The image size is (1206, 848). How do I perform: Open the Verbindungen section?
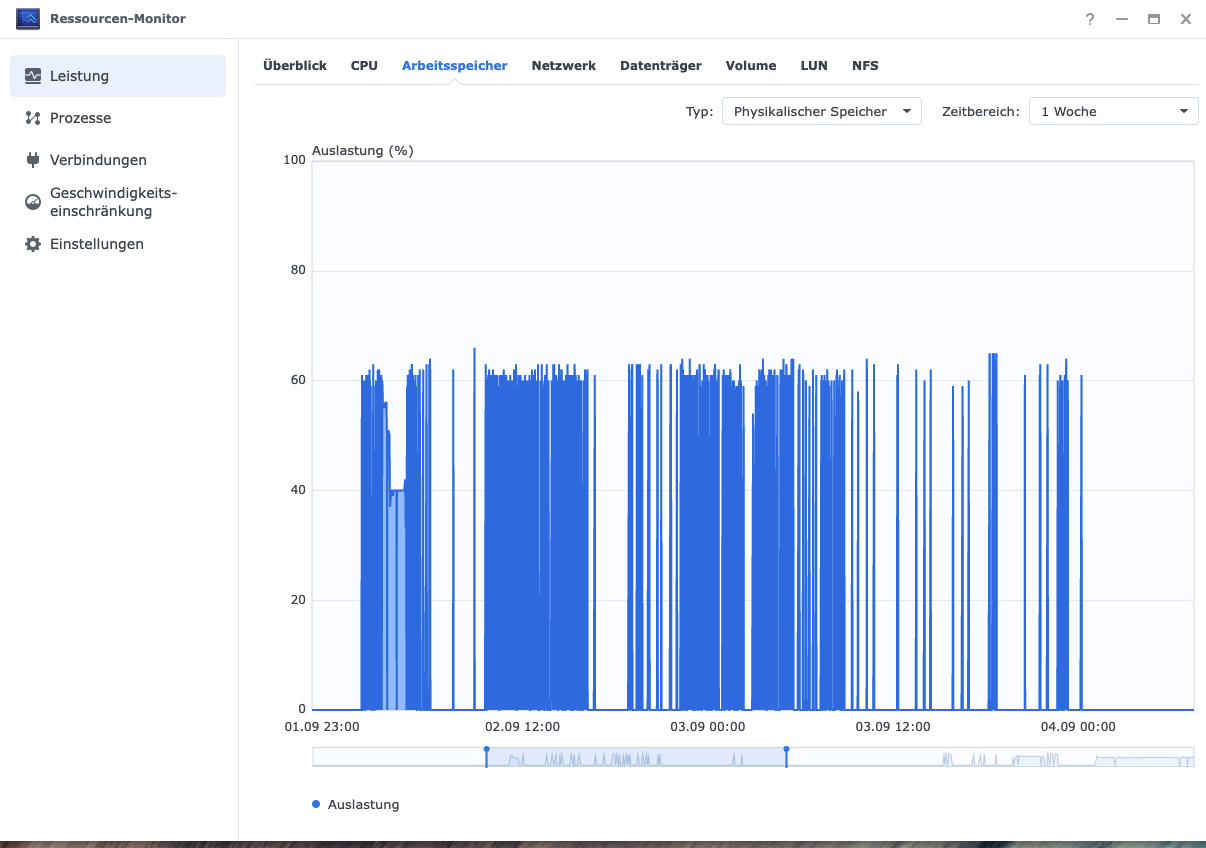tap(118, 160)
